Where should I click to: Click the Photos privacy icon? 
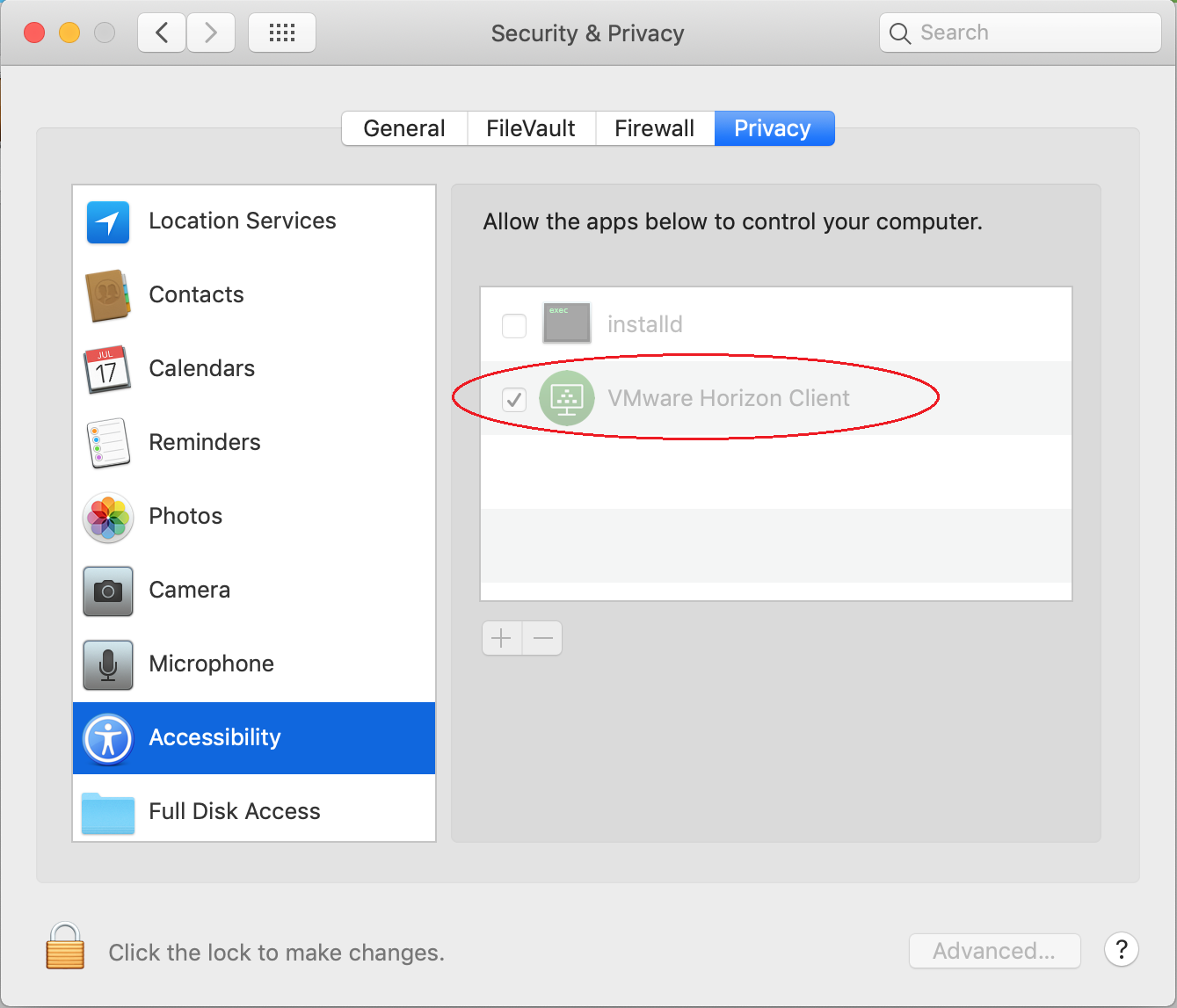[x=107, y=518]
